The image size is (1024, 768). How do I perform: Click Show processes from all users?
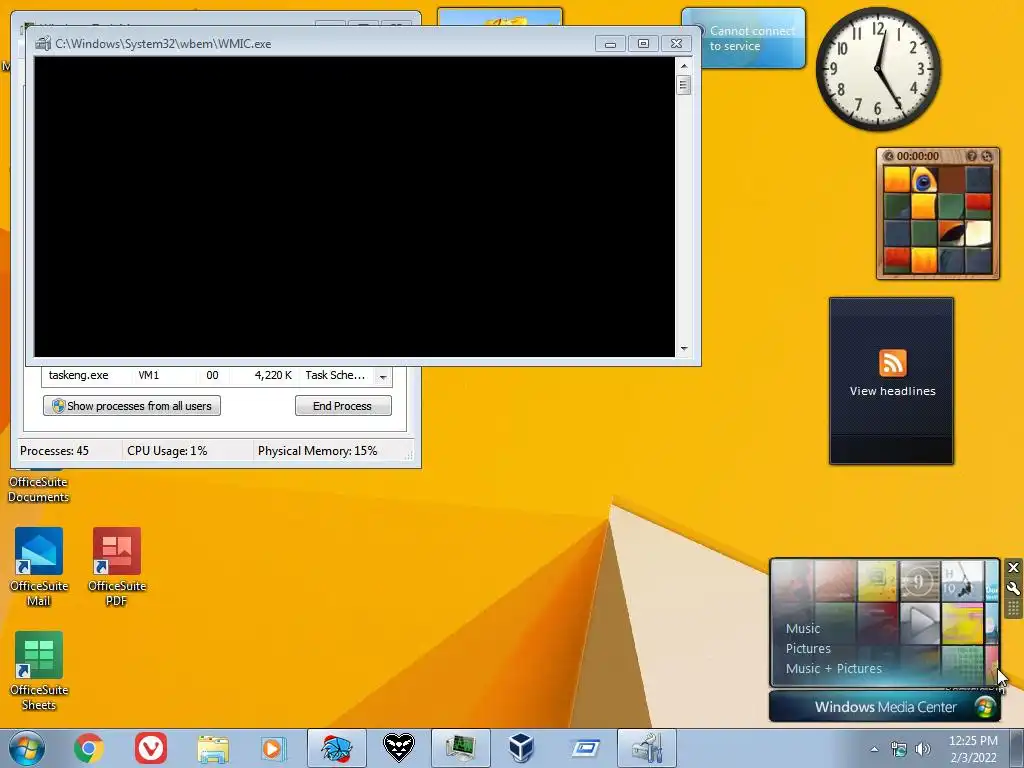click(x=132, y=406)
